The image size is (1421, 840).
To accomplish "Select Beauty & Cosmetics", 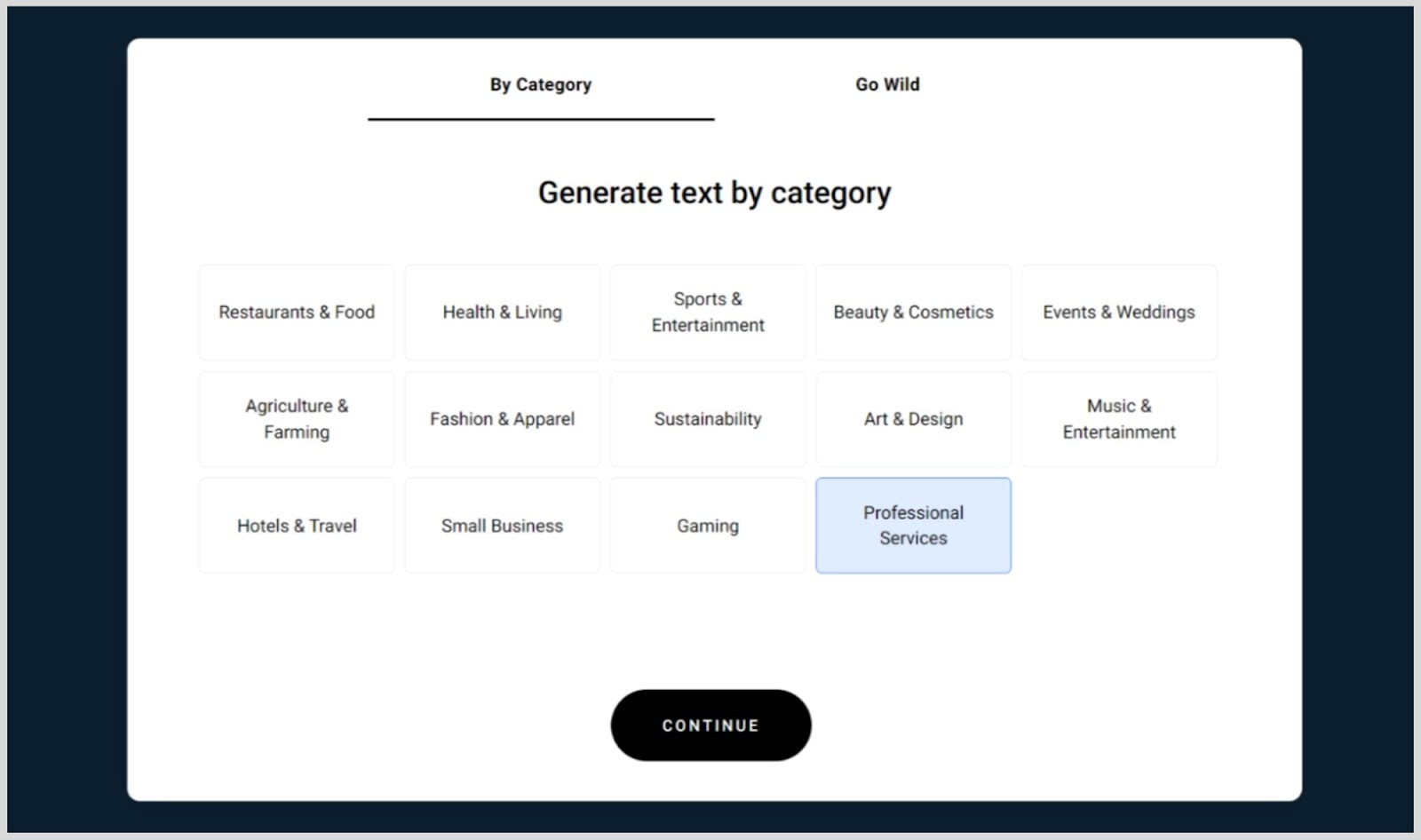I will [913, 312].
